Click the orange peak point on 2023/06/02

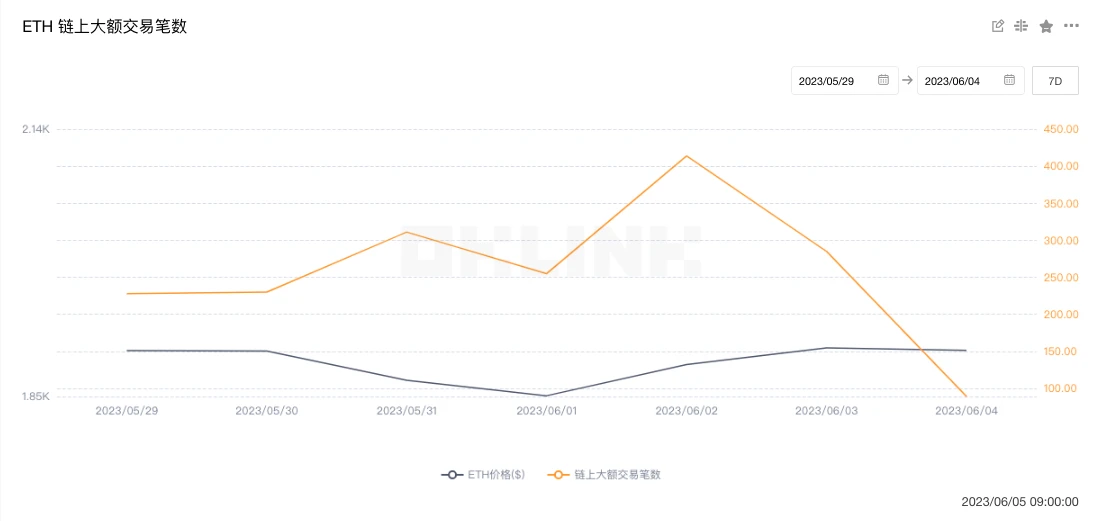[687, 156]
